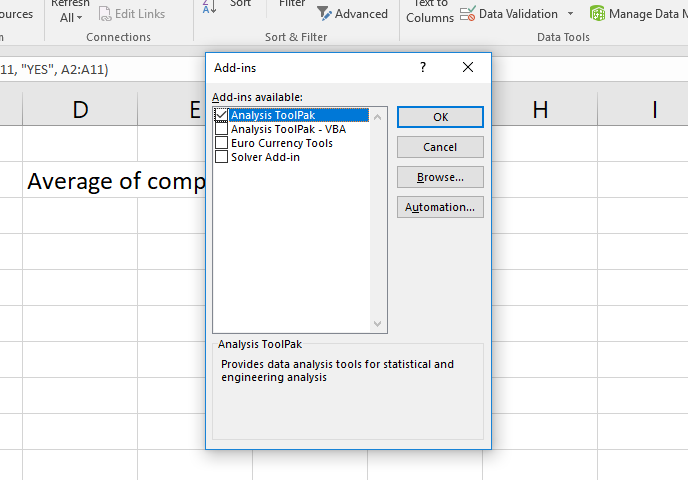Image resolution: width=688 pixels, height=480 pixels.
Task: Check the Euro Currency Tools box
Action: click(x=221, y=143)
